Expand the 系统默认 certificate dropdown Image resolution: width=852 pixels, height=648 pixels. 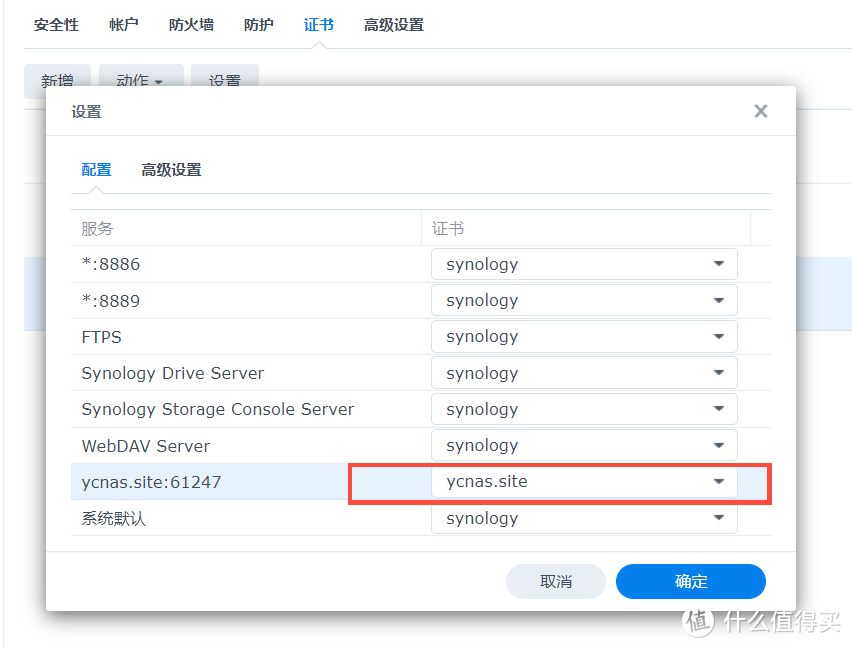tap(584, 518)
